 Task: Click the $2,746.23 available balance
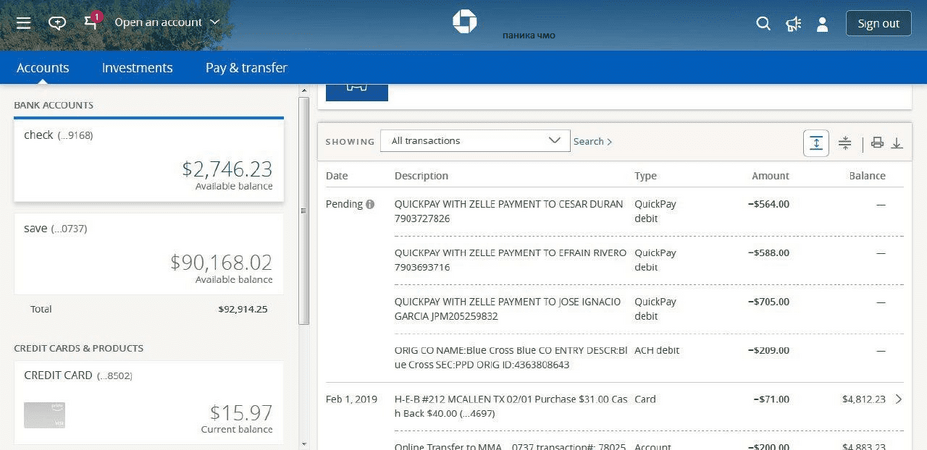227,169
